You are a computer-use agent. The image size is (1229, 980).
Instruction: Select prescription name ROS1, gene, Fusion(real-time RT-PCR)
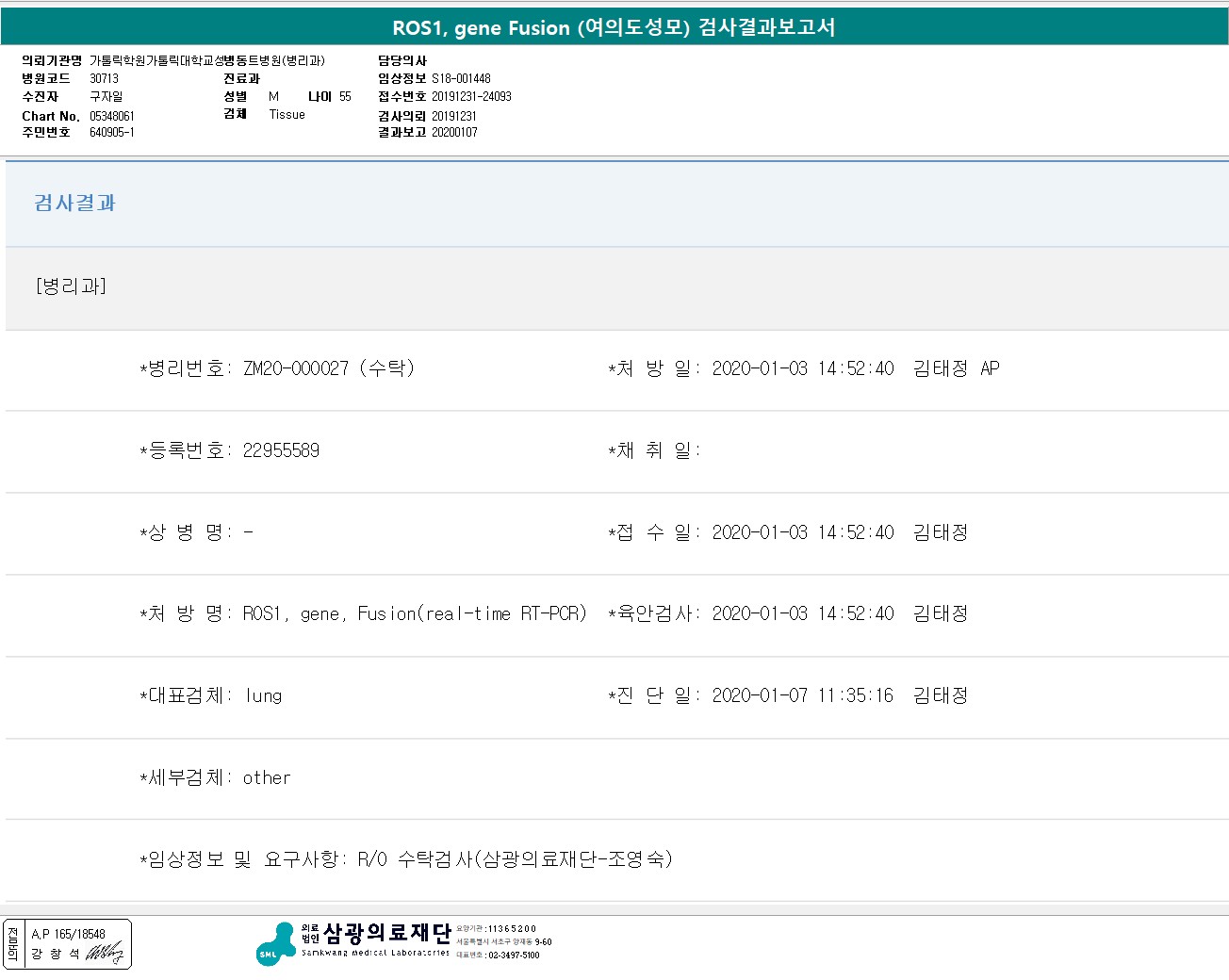coord(415,613)
